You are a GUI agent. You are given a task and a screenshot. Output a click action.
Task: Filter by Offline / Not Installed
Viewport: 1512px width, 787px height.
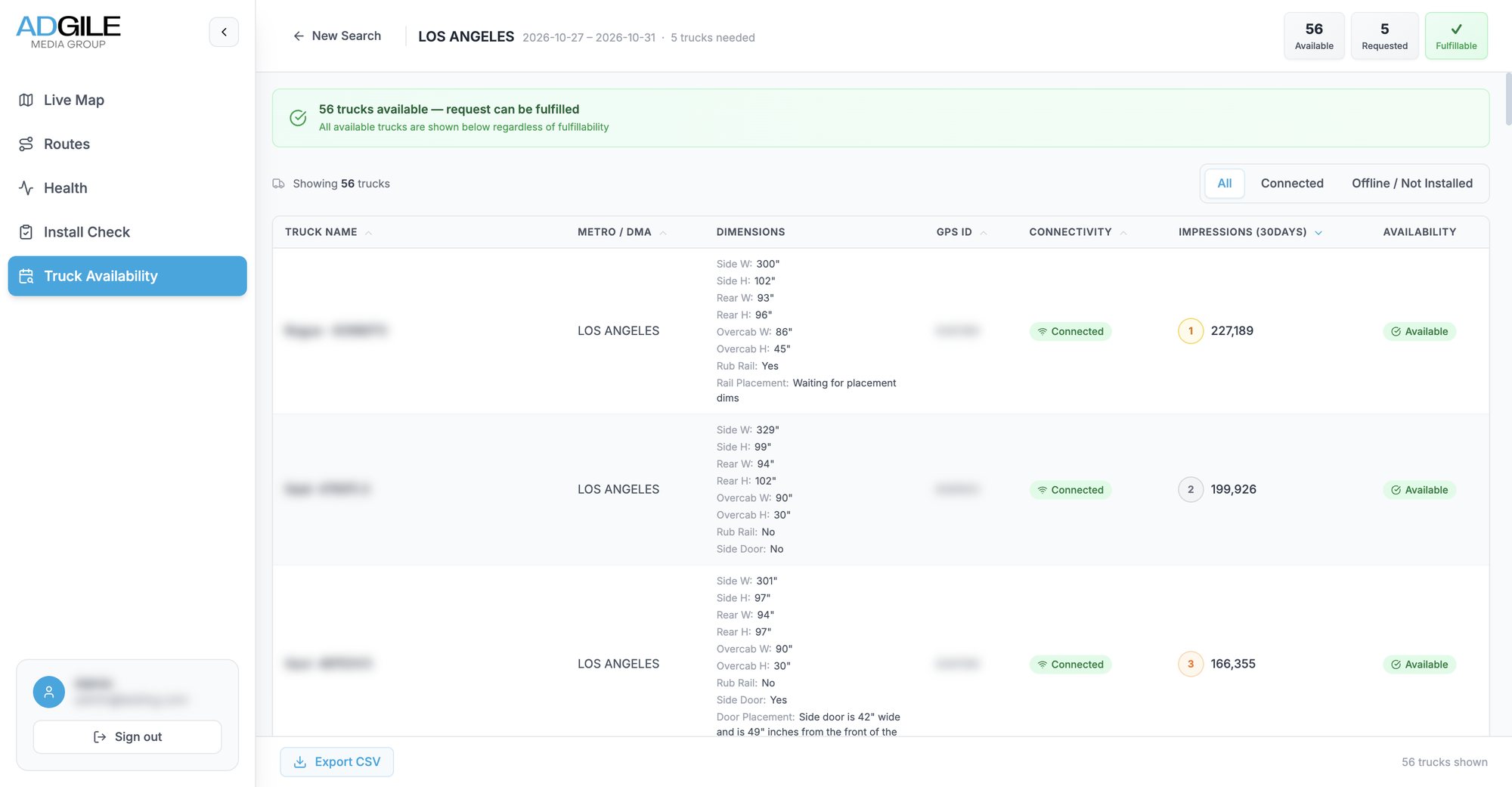tap(1412, 184)
